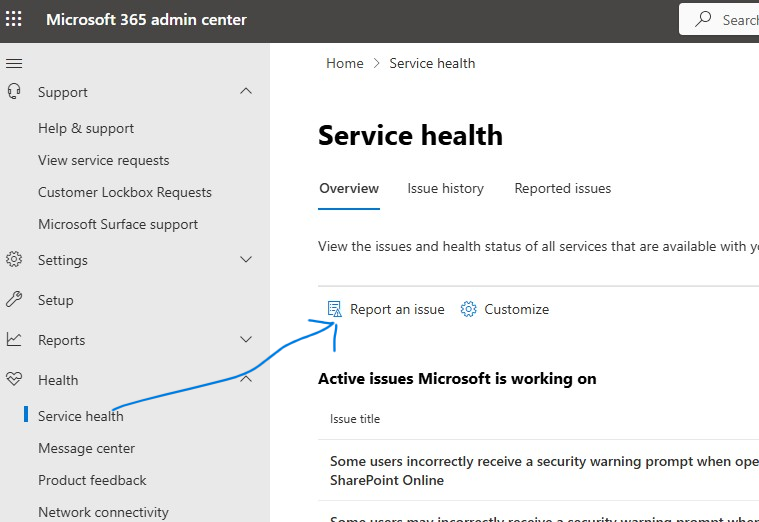Click the Setup wrench icon
Screen dimensions: 759x522
(14, 300)
